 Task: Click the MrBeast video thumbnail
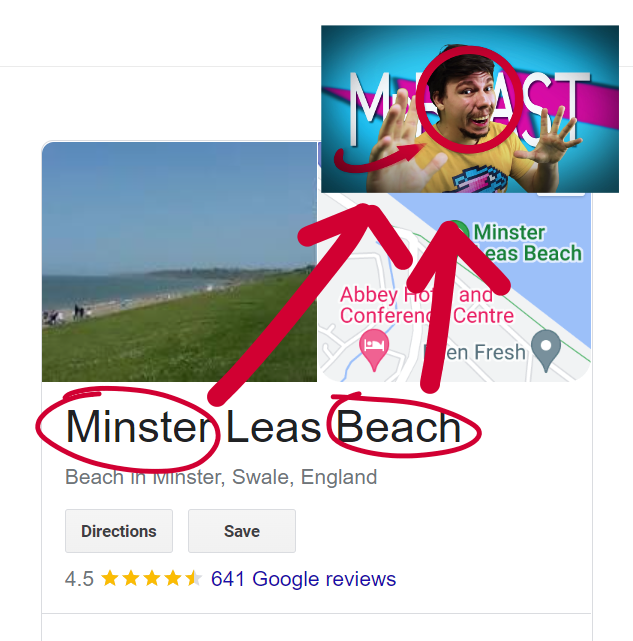point(470,108)
